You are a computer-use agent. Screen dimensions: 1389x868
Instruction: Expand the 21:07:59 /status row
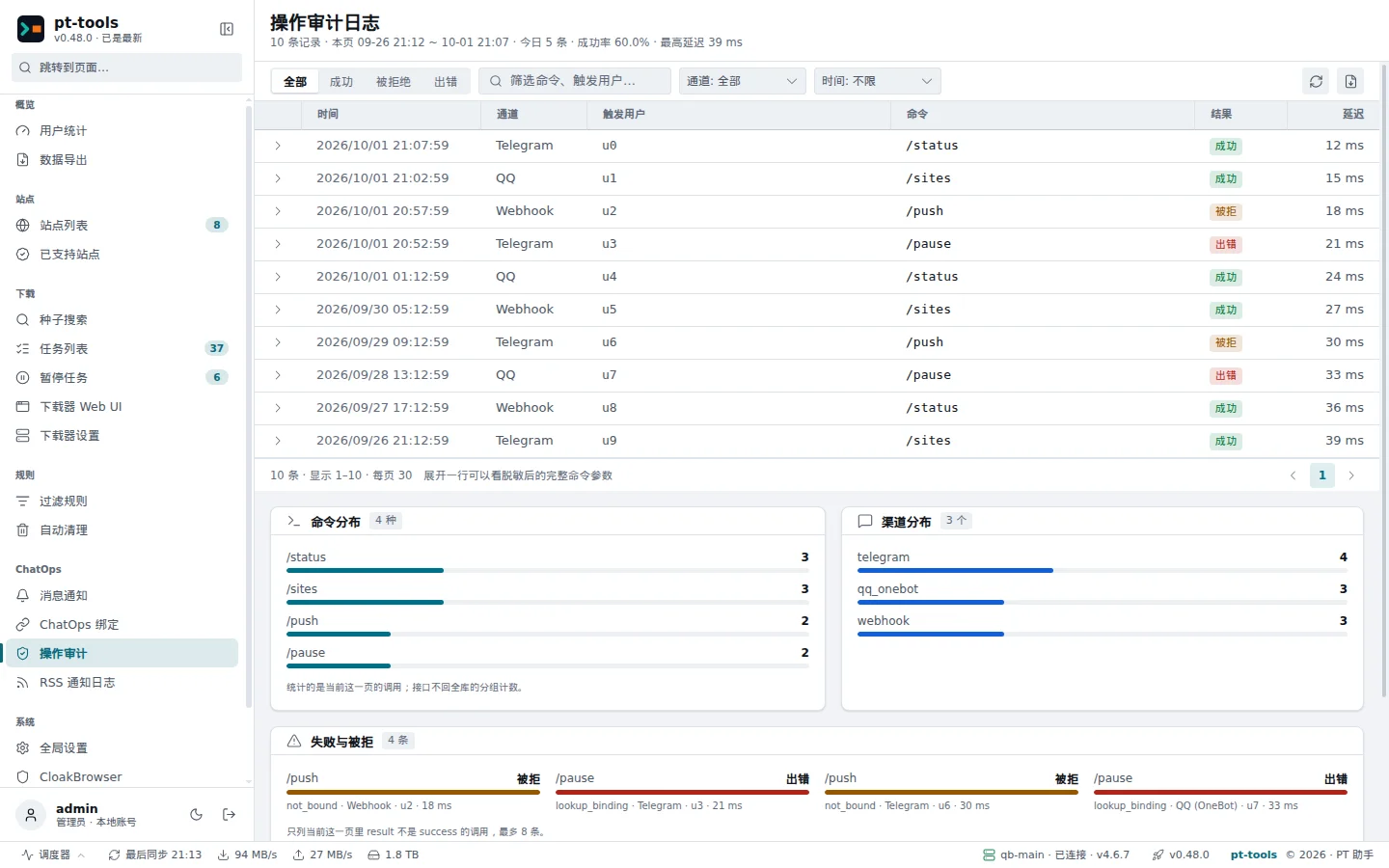278,146
